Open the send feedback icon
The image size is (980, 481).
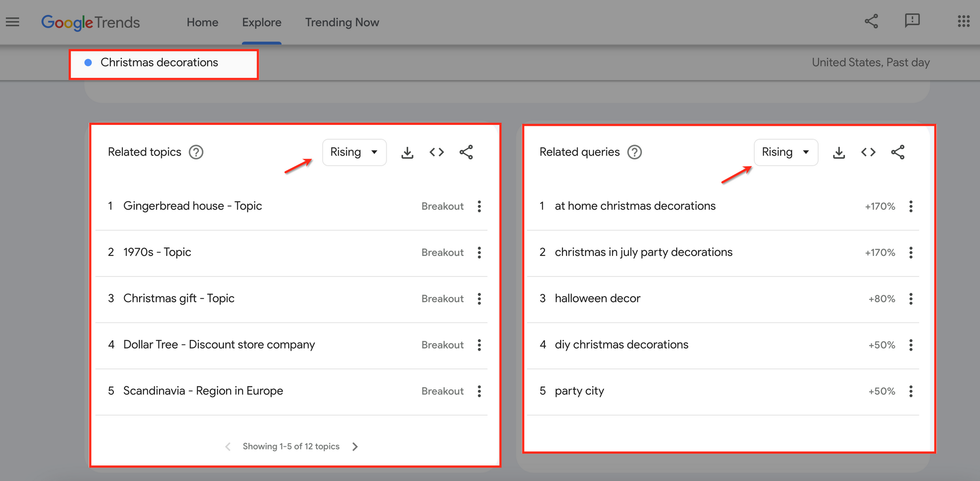[912, 22]
